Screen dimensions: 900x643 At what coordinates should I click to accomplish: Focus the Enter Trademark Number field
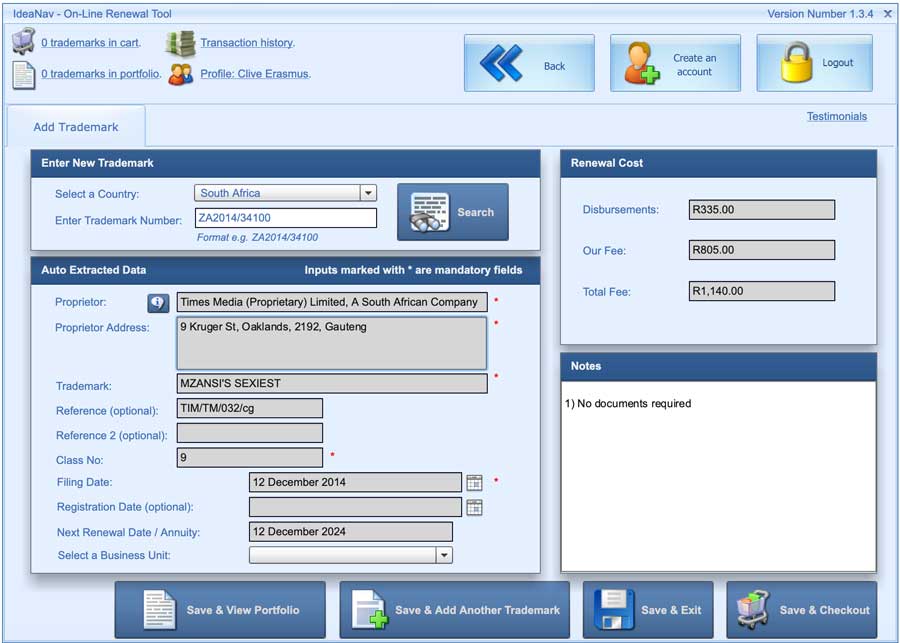[286, 218]
